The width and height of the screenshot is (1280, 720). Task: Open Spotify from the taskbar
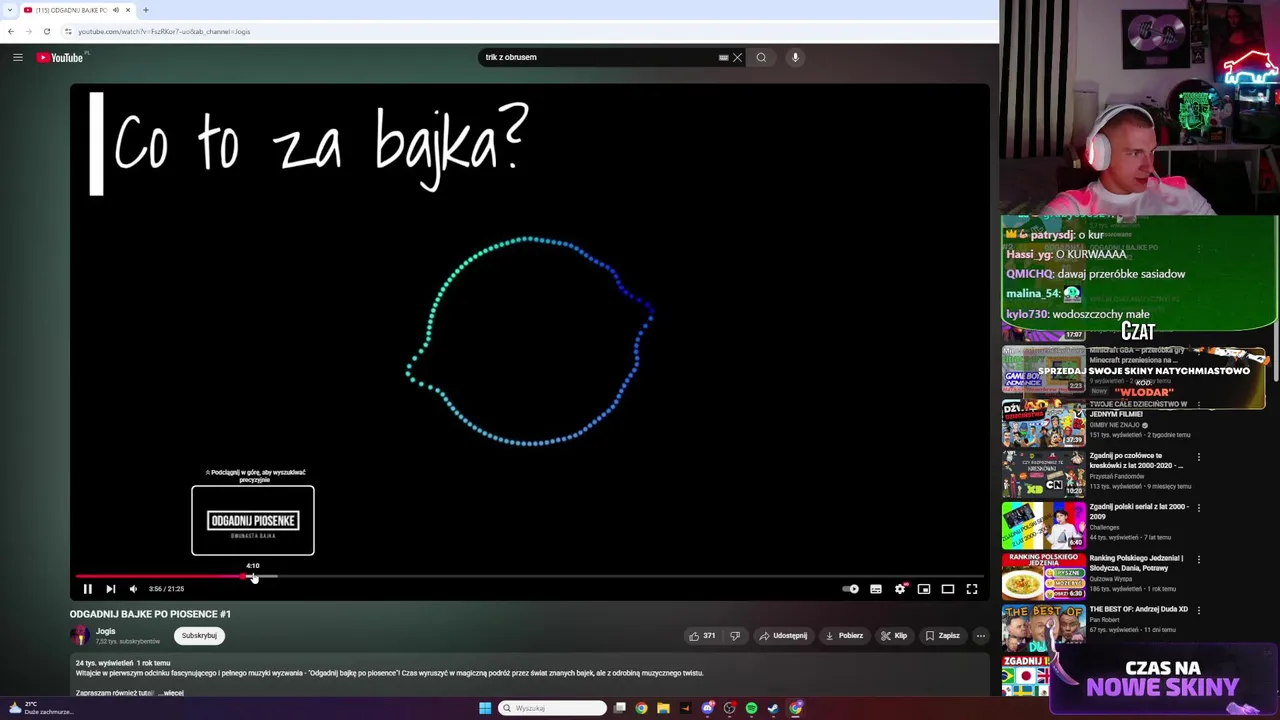coord(751,708)
